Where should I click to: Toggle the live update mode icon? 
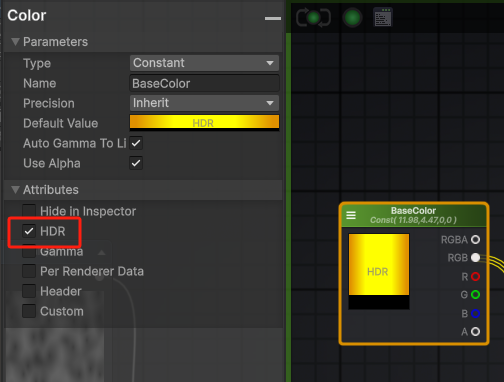tap(313, 18)
